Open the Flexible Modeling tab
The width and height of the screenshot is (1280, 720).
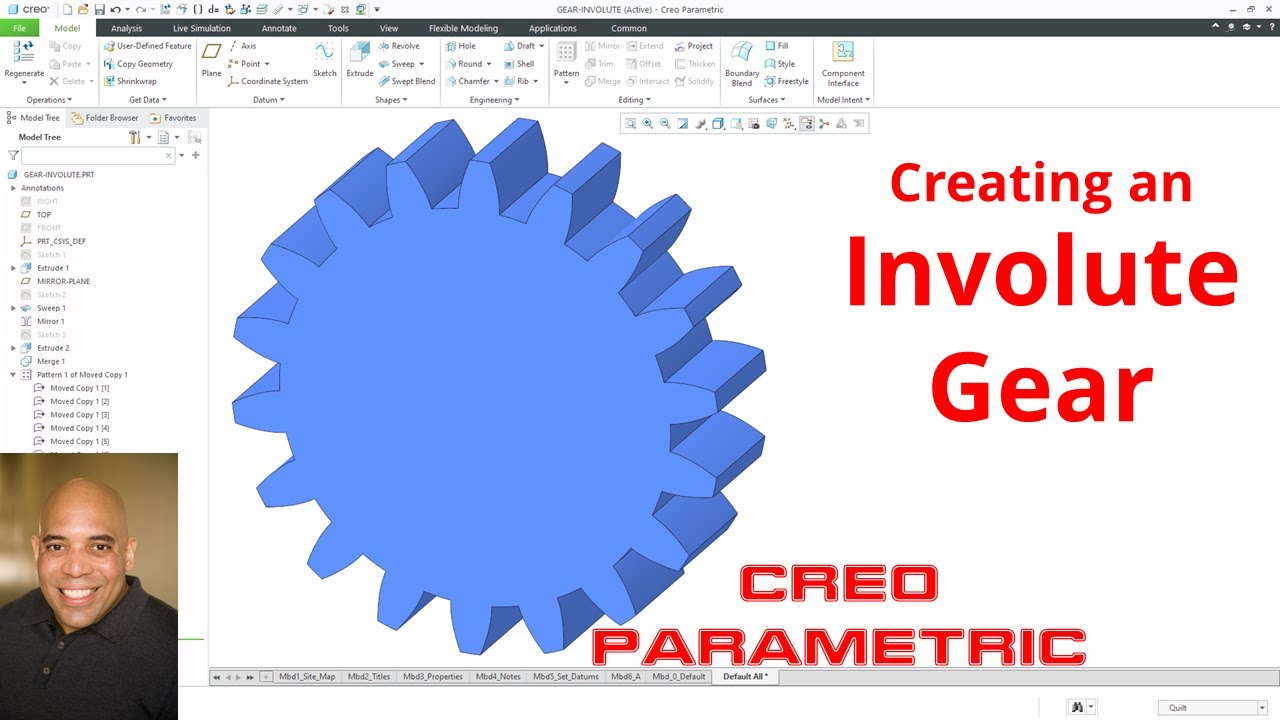463,28
